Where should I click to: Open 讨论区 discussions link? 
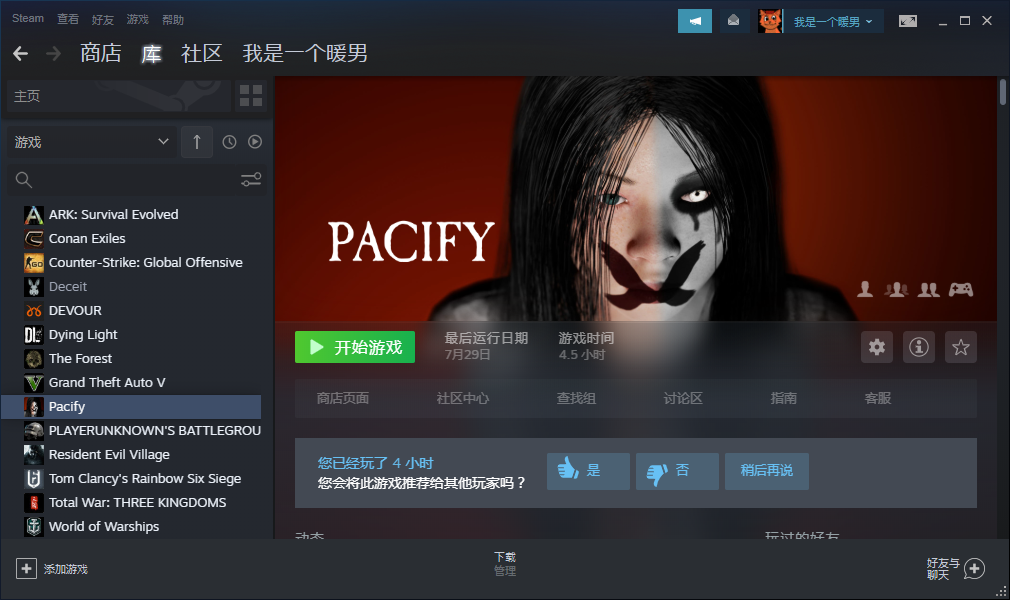pyautogui.click(x=683, y=398)
